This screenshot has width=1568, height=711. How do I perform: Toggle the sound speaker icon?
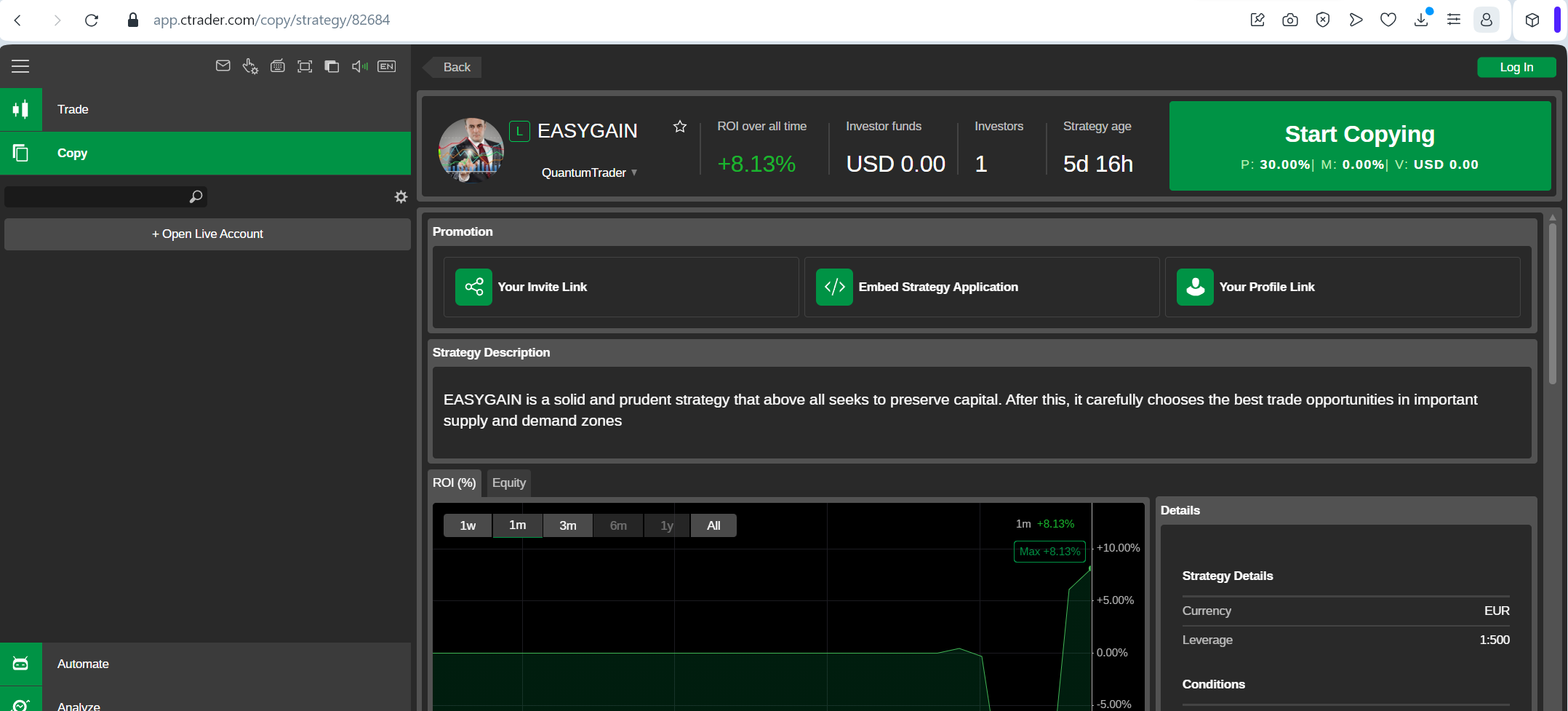(x=359, y=66)
